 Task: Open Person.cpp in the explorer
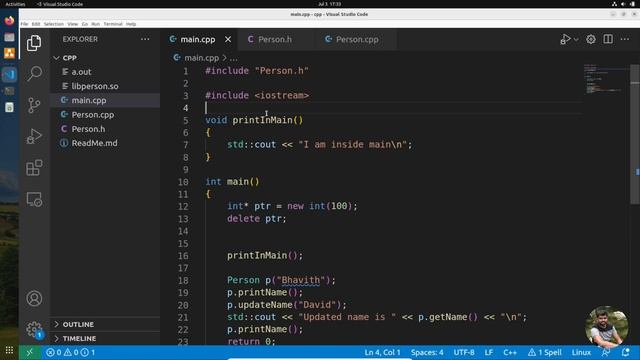click(105, 115)
